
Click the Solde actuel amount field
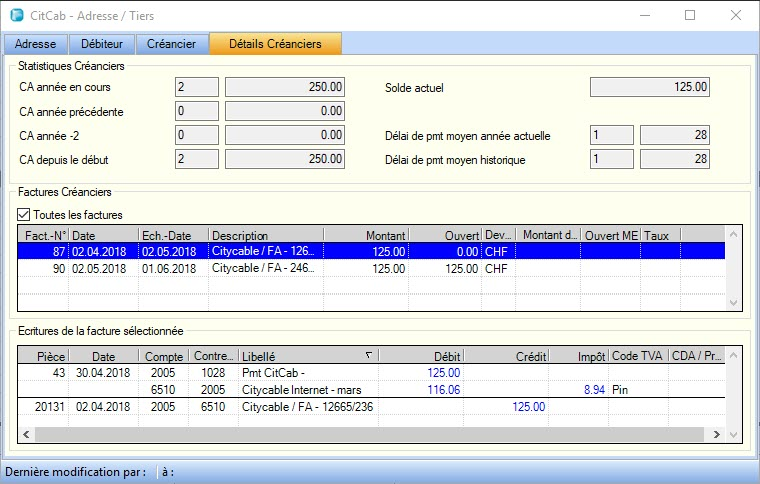coord(650,87)
